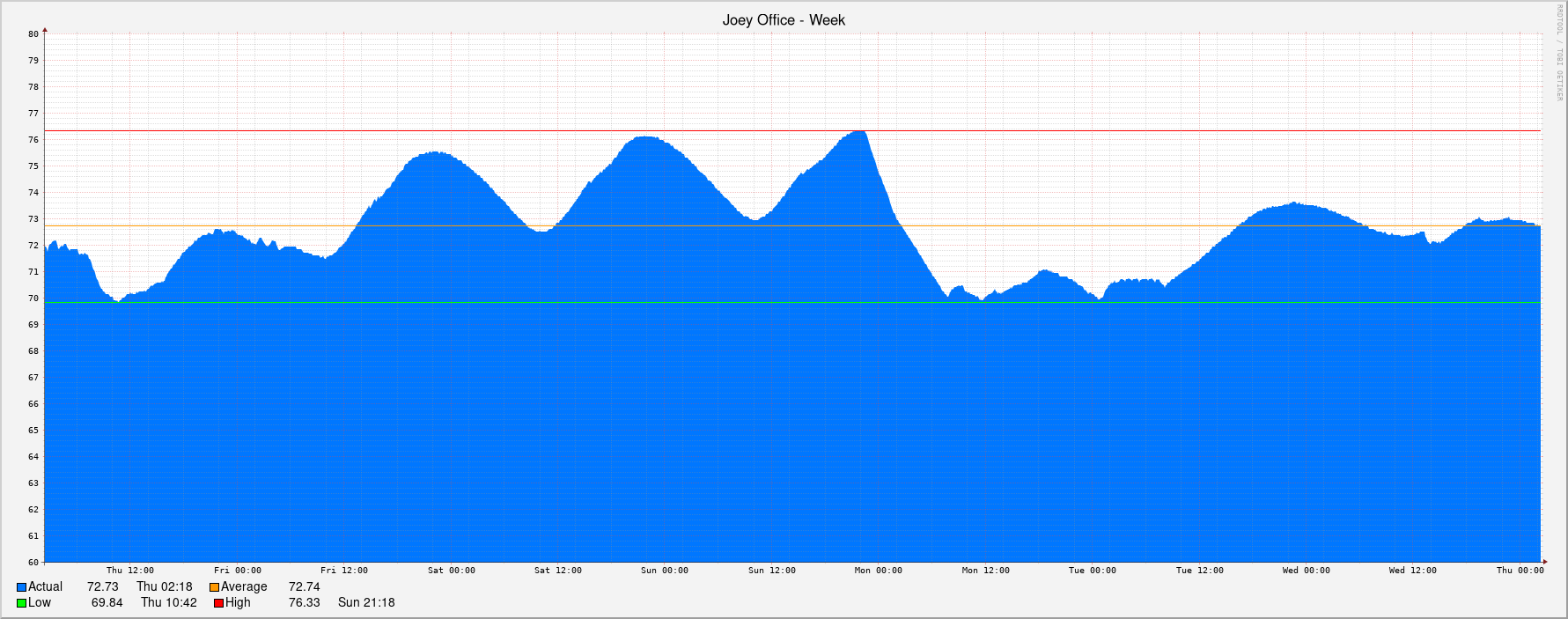Click the red arrow ending the x-axis
Screen dimensions: 1568x619
pyautogui.click(x=1544, y=562)
